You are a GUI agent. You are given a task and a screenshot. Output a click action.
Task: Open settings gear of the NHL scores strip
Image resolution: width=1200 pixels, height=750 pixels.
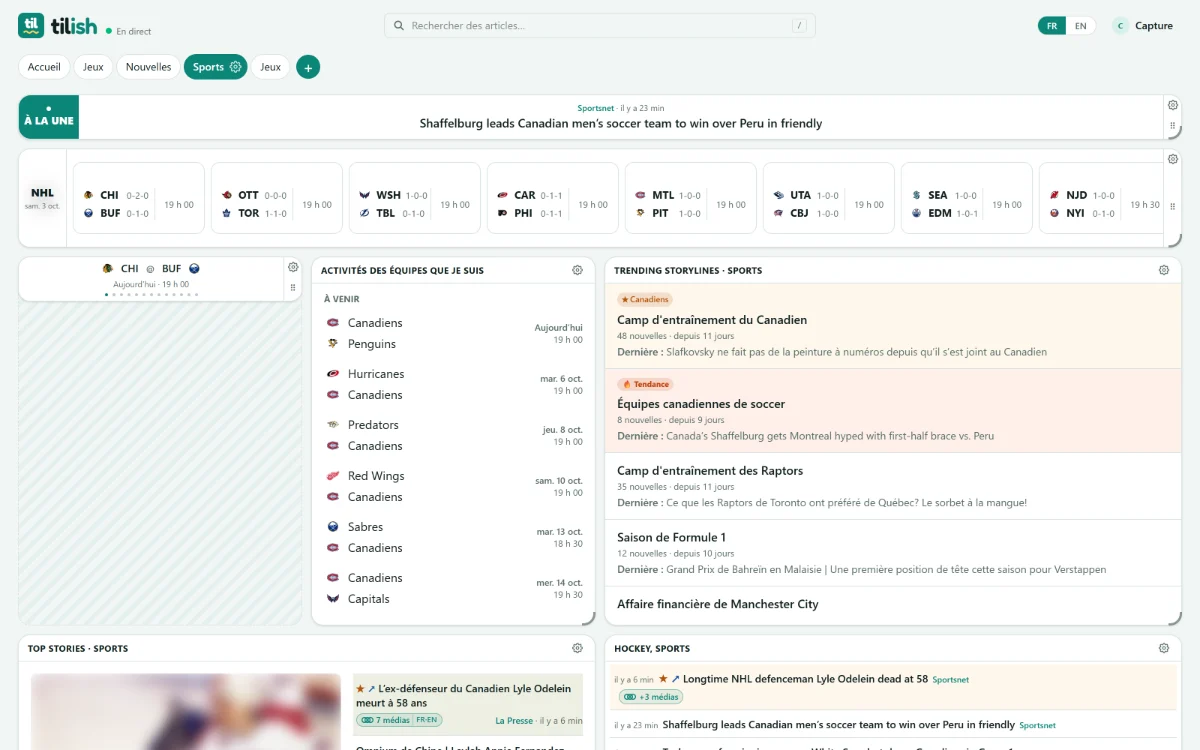coord(1172,159)
